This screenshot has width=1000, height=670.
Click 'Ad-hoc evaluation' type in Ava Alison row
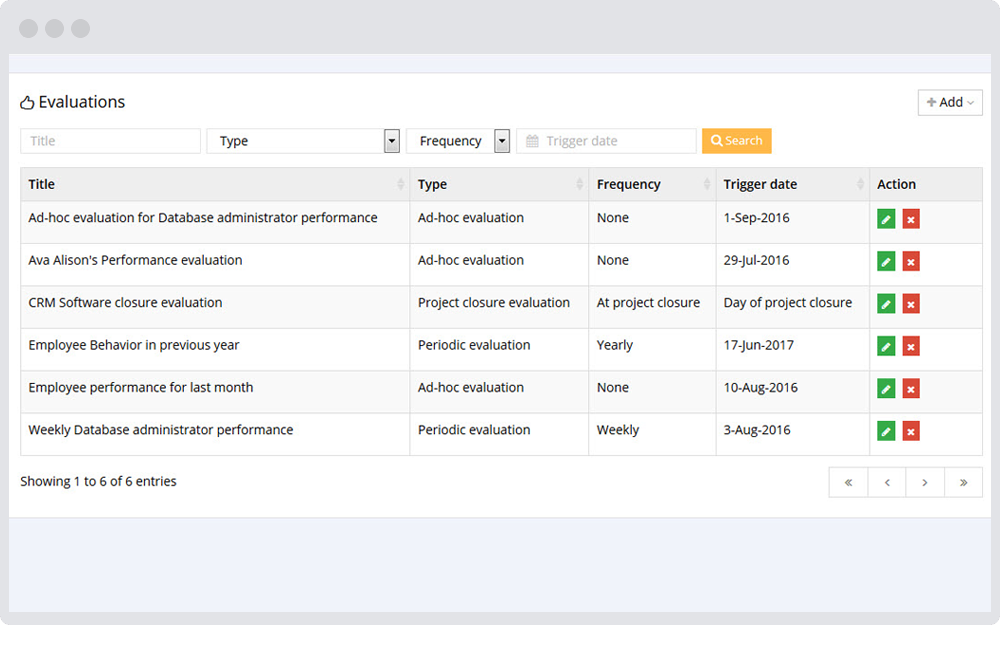[471, 260]
